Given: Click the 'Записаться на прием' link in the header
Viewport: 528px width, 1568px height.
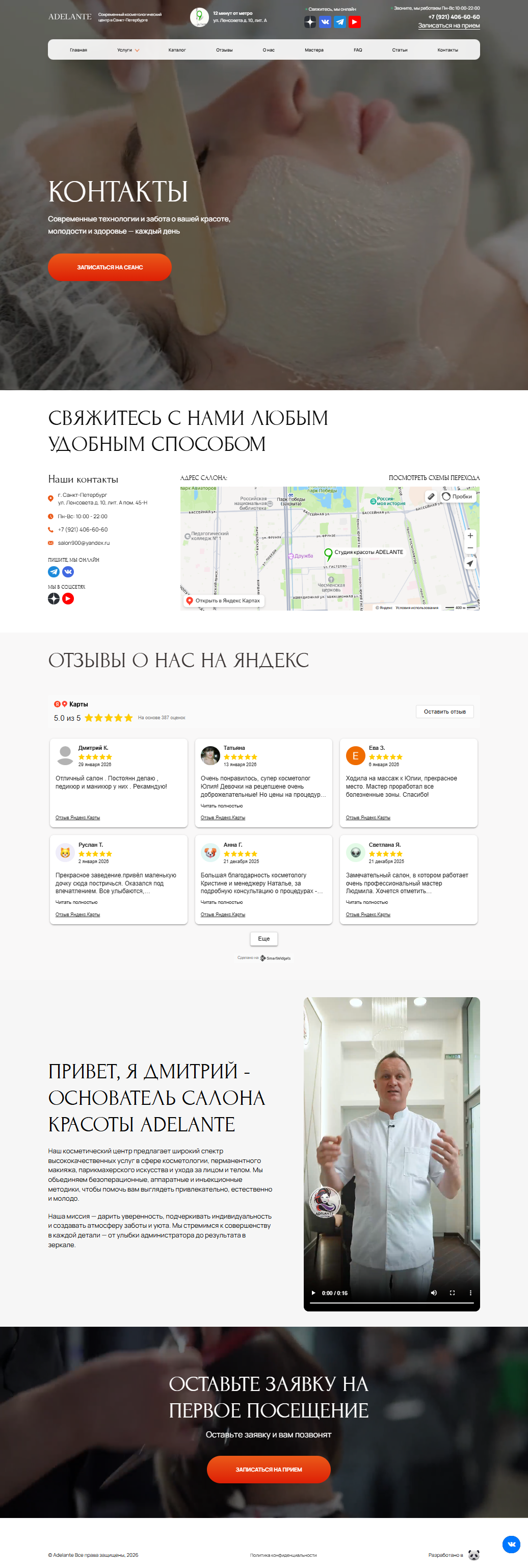Looking at the screenshot, I should coord(449,26).
